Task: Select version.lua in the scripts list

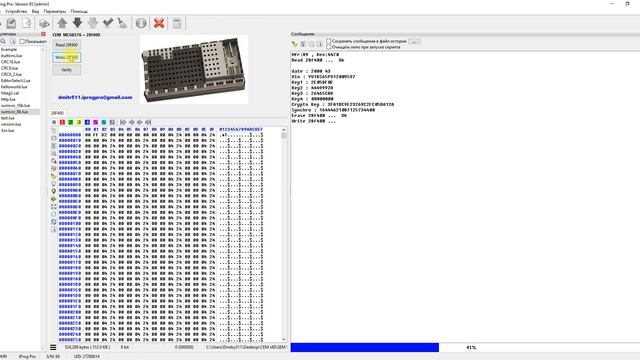Action: pyautogui.click(x=11, y=124)
